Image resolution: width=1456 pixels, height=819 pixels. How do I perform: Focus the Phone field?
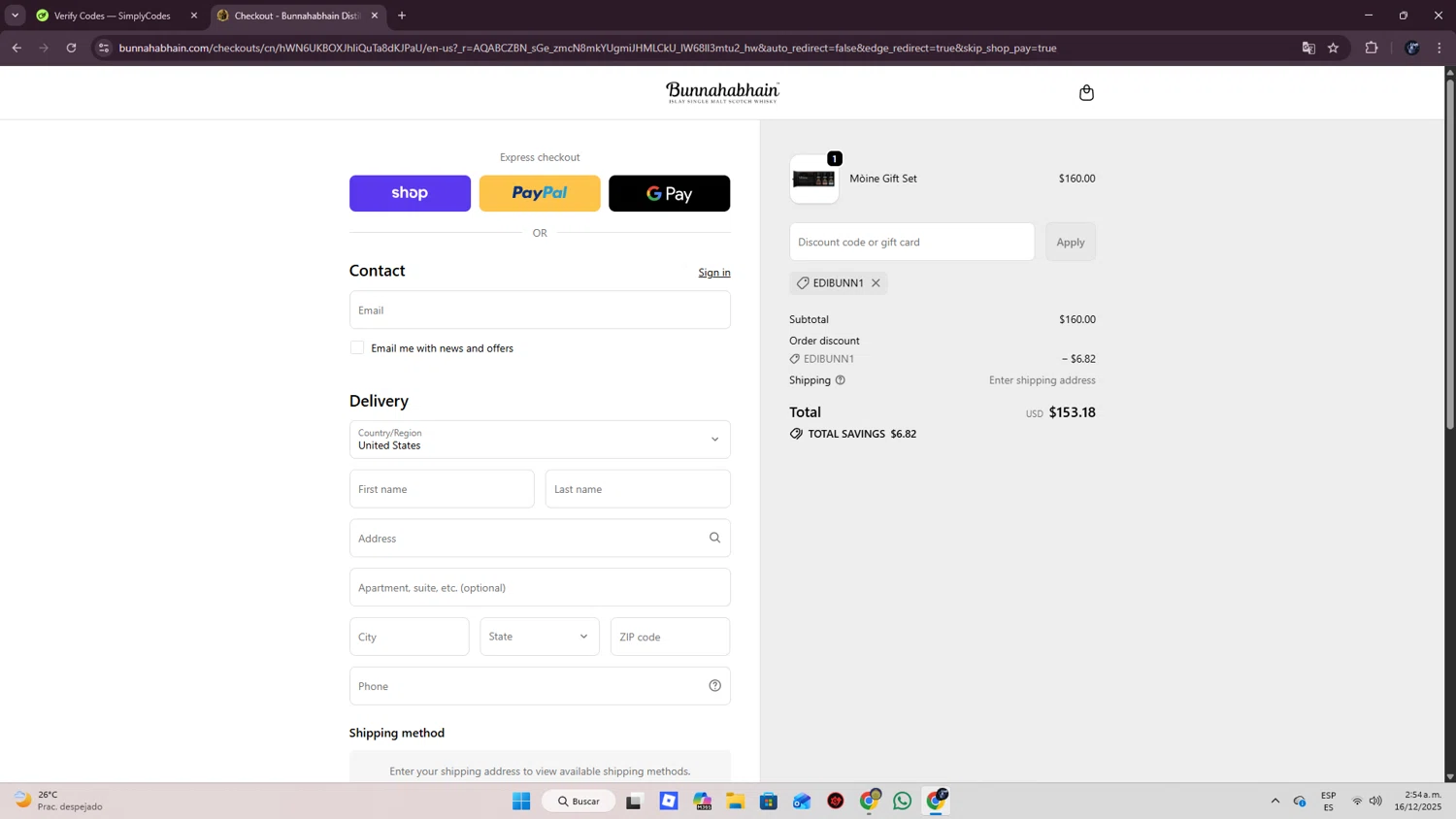coord(540,686)
